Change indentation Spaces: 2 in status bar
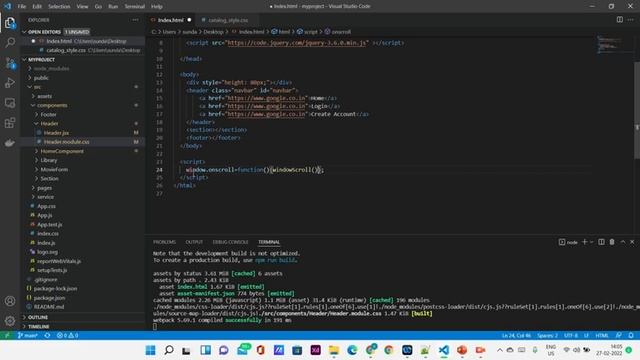The height and width of the screenshot is (360, 640). click(x=547, y=336)
